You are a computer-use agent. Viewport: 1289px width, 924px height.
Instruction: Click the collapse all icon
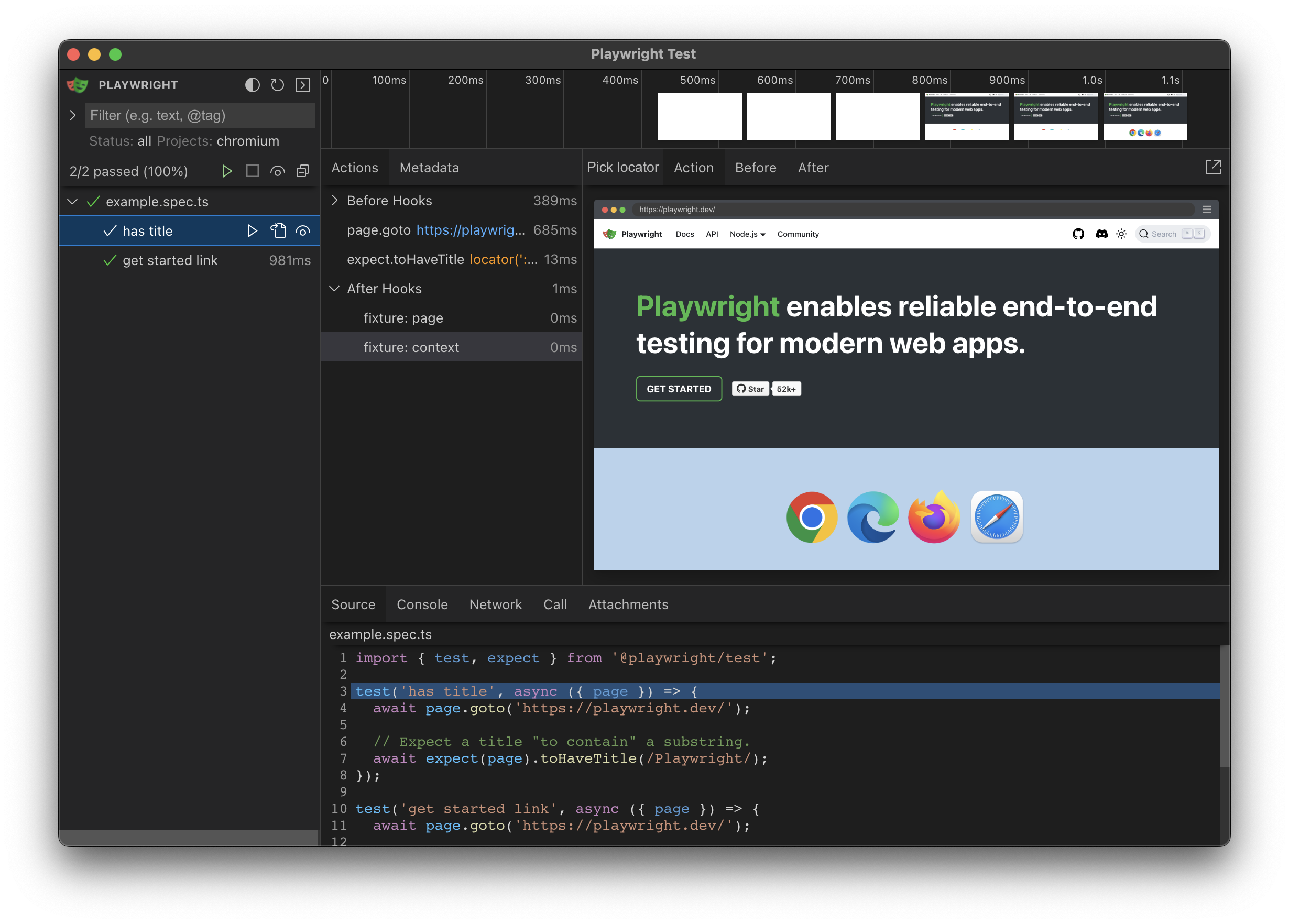tap(303, 171)
